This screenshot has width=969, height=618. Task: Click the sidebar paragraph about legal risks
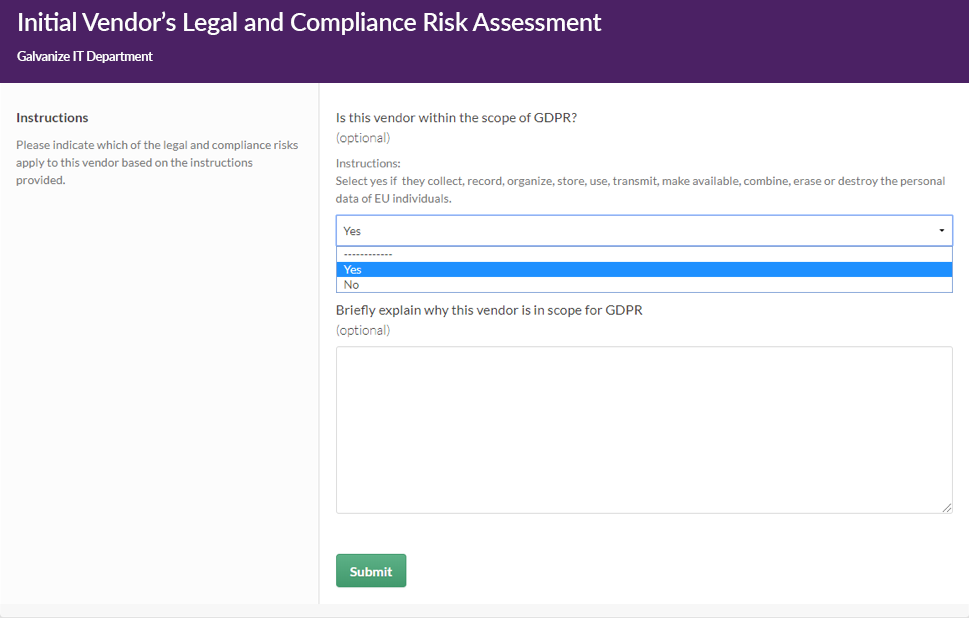[x=157, y=163]
